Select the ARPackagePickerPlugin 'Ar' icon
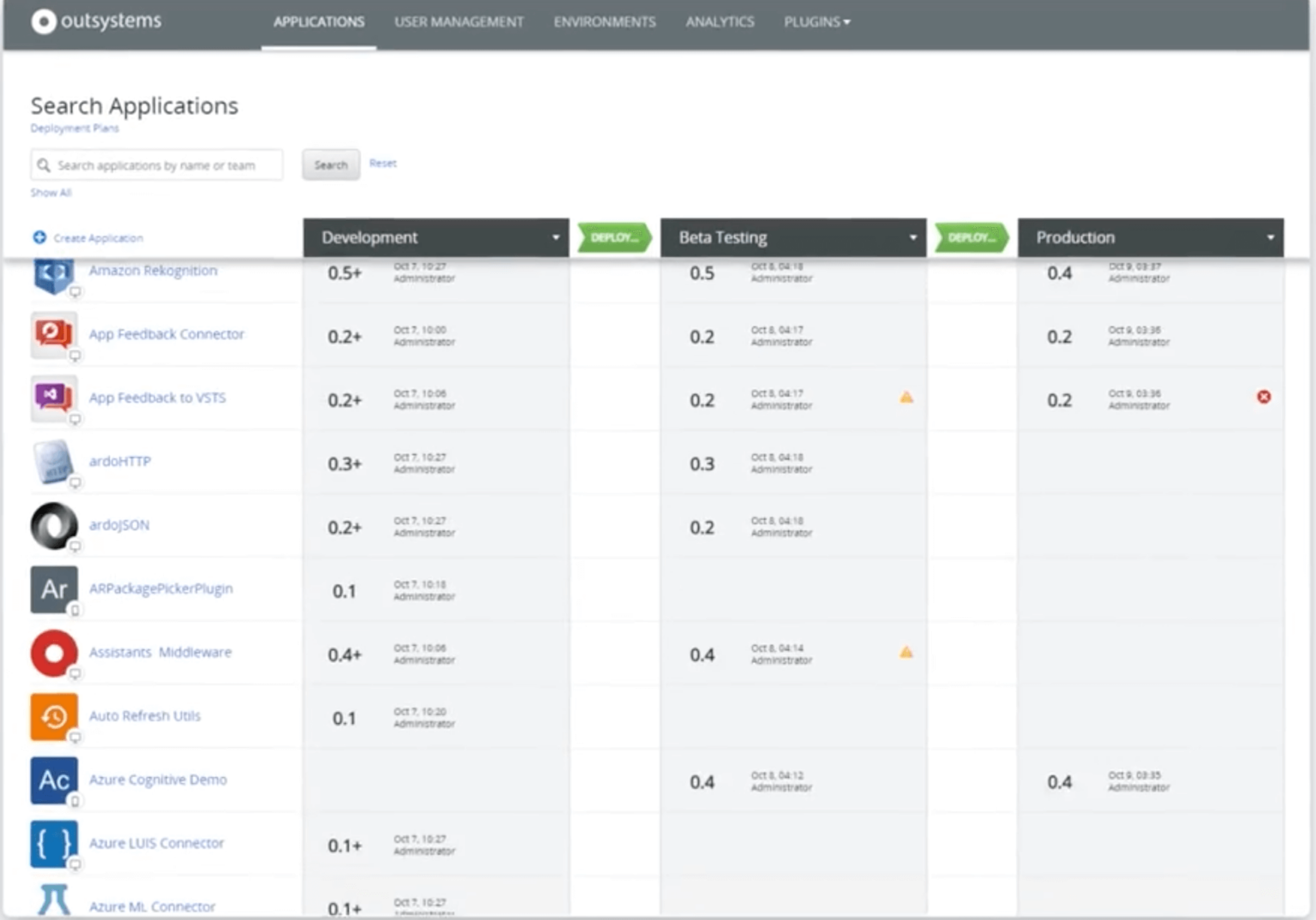 click(51, 589)
